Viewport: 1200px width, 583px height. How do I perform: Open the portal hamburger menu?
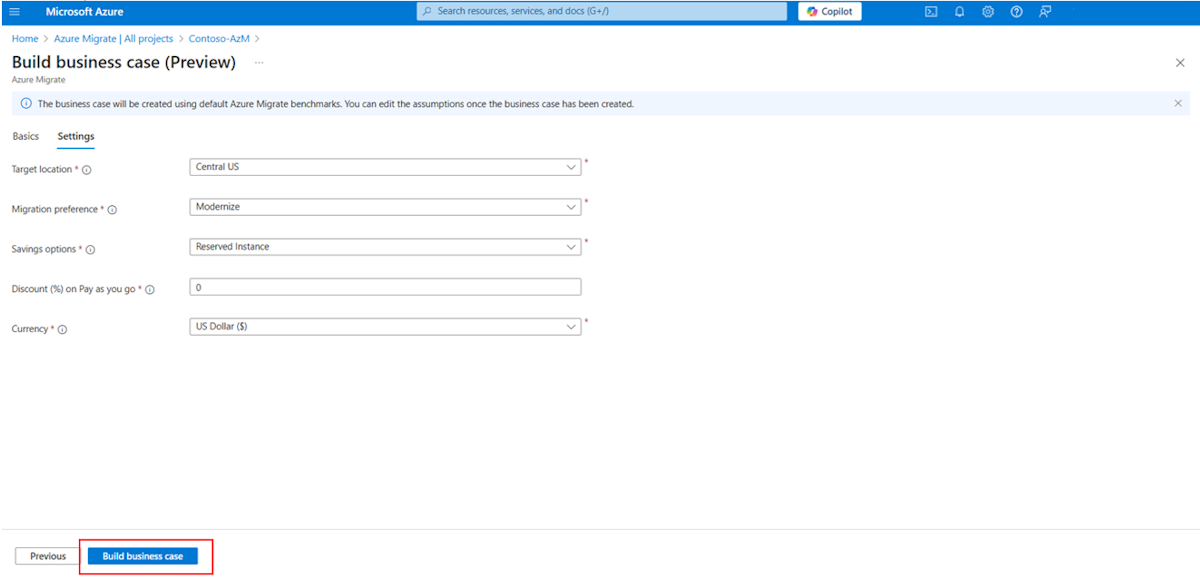coord(14,11)
